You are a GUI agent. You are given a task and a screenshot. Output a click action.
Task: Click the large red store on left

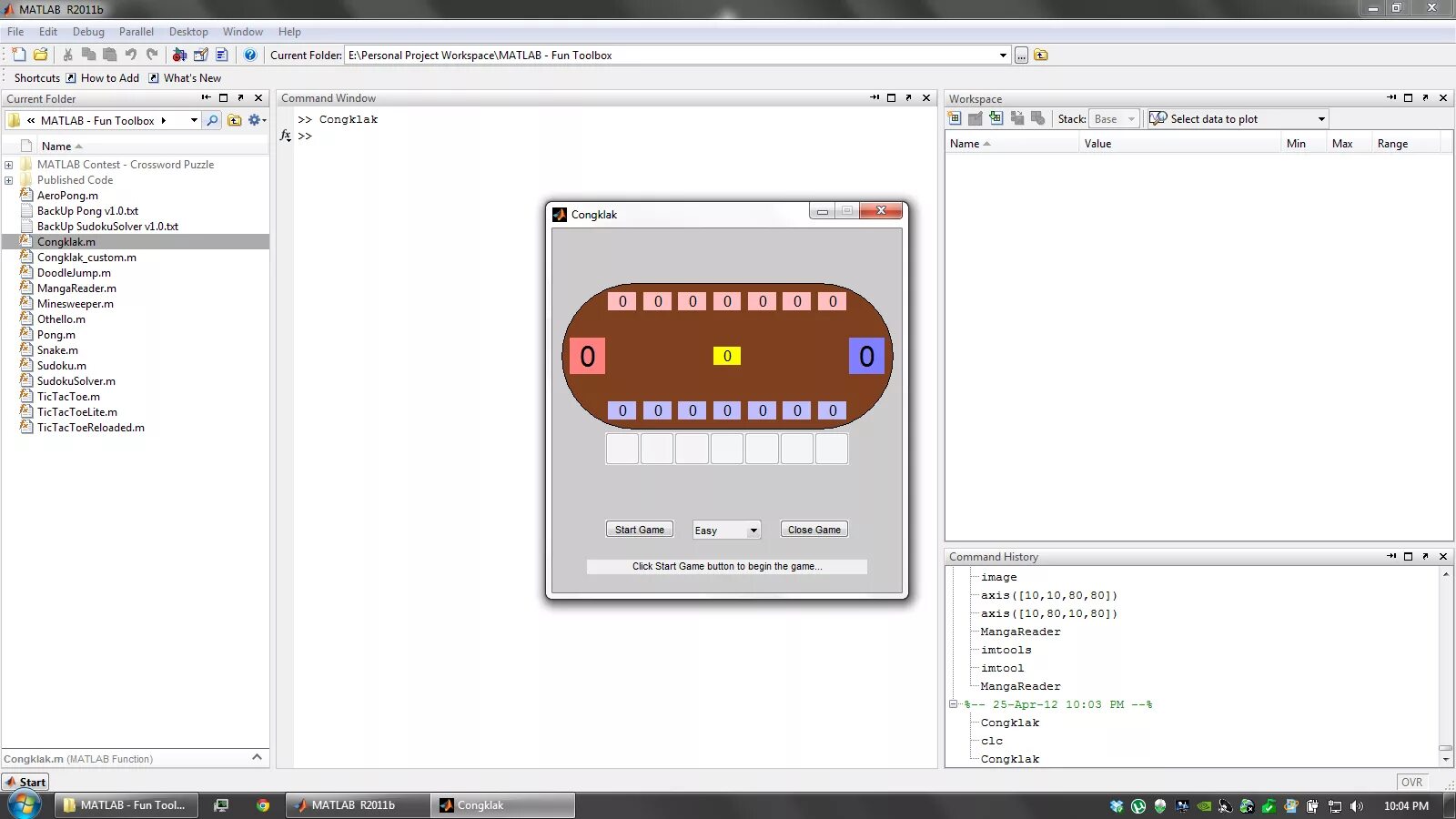click(x=587, y=356)
